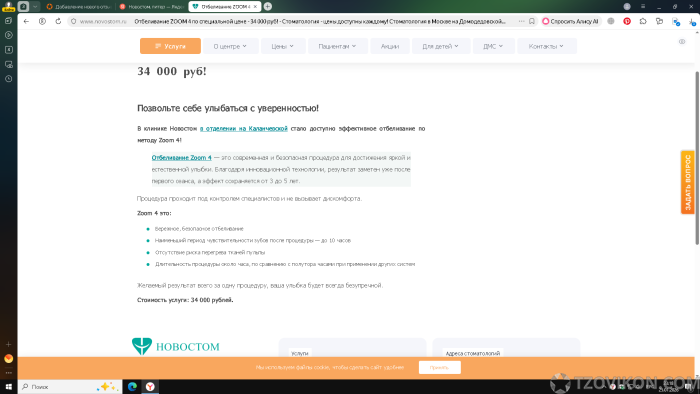Follow the в отделении на Каланчевской link
The image size is (700, 394).
tap(244, 129)
